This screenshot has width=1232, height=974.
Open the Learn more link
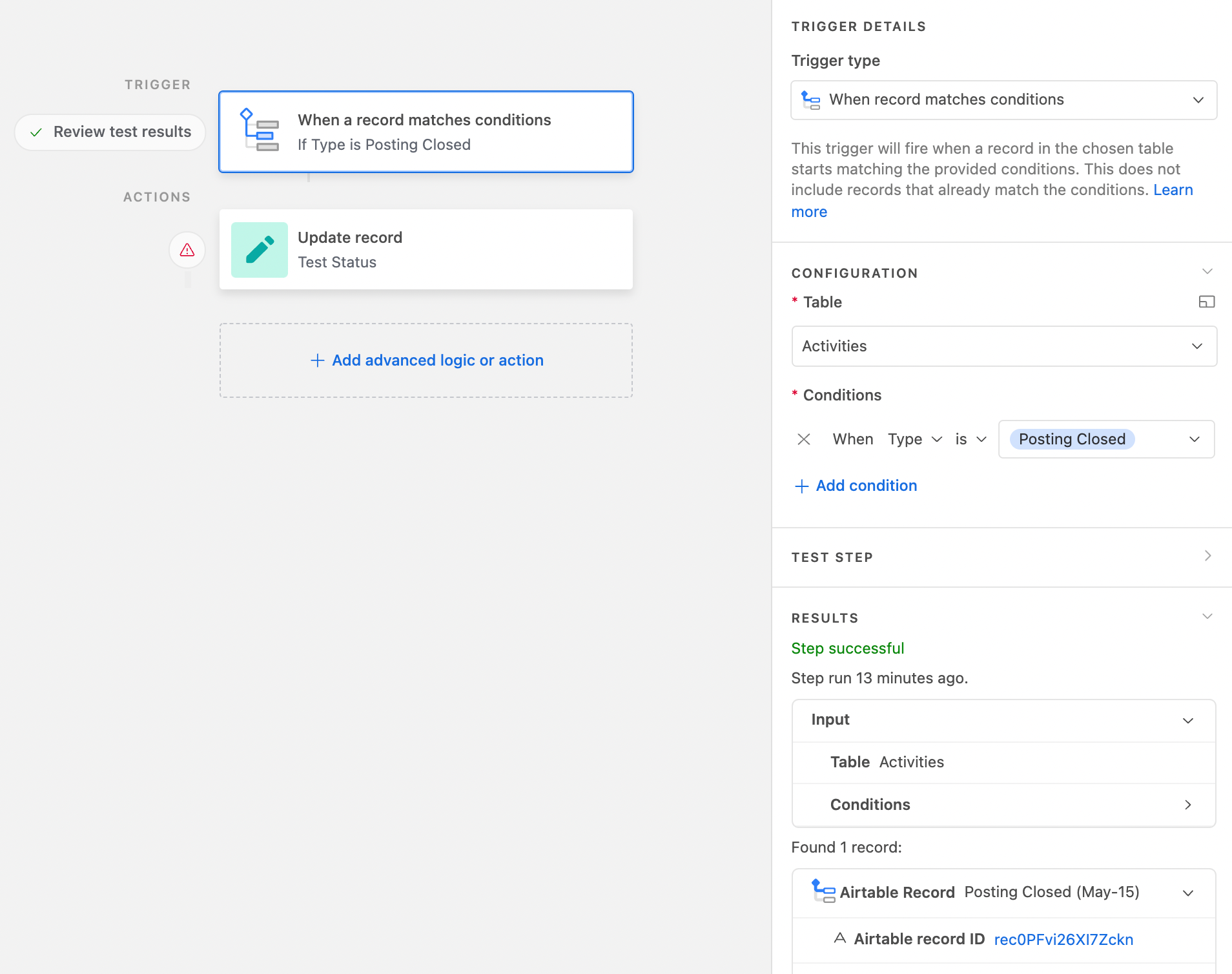pos(1173,190)
